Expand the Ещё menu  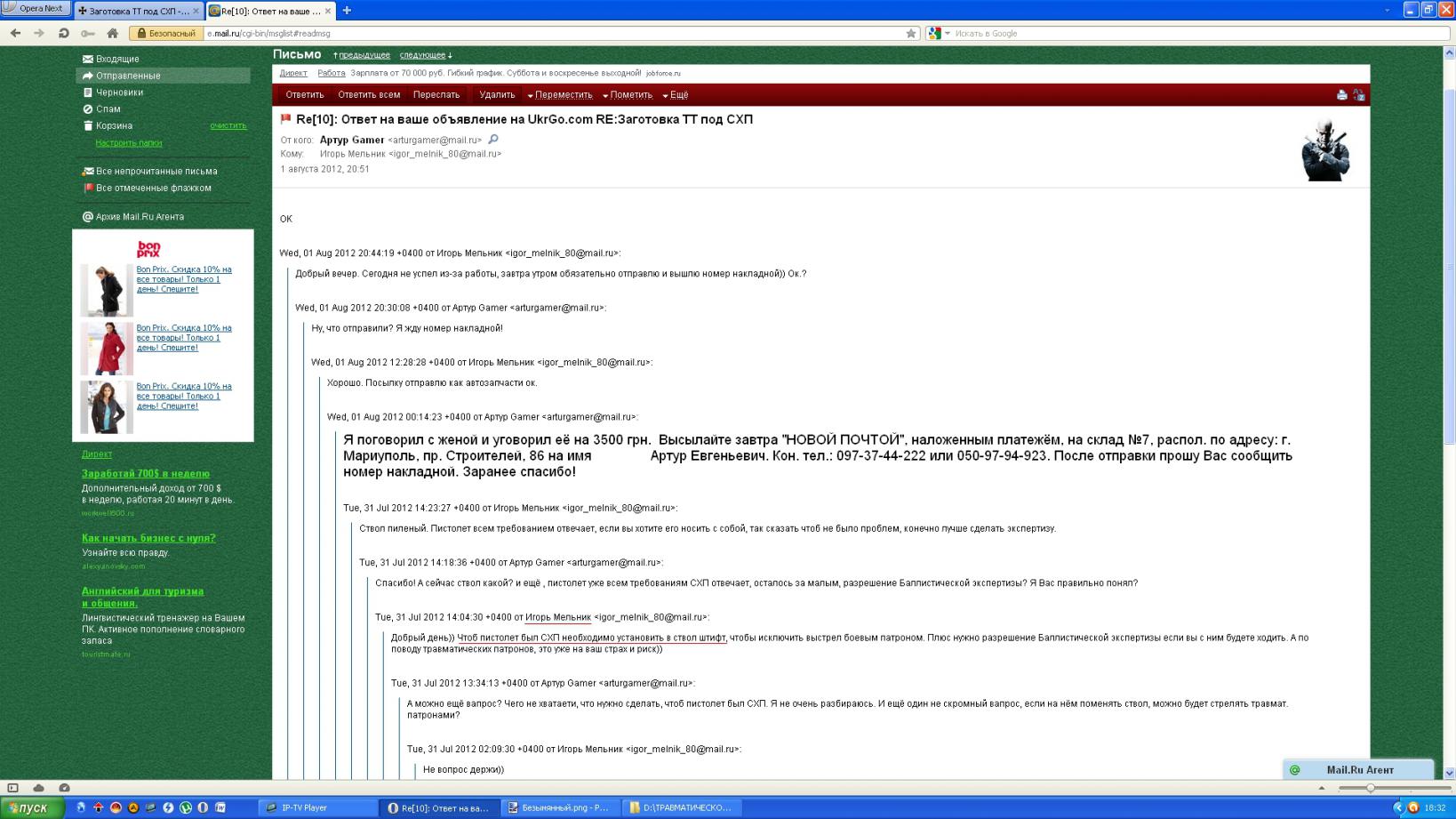pyautogui.click(x=675, y=95)
